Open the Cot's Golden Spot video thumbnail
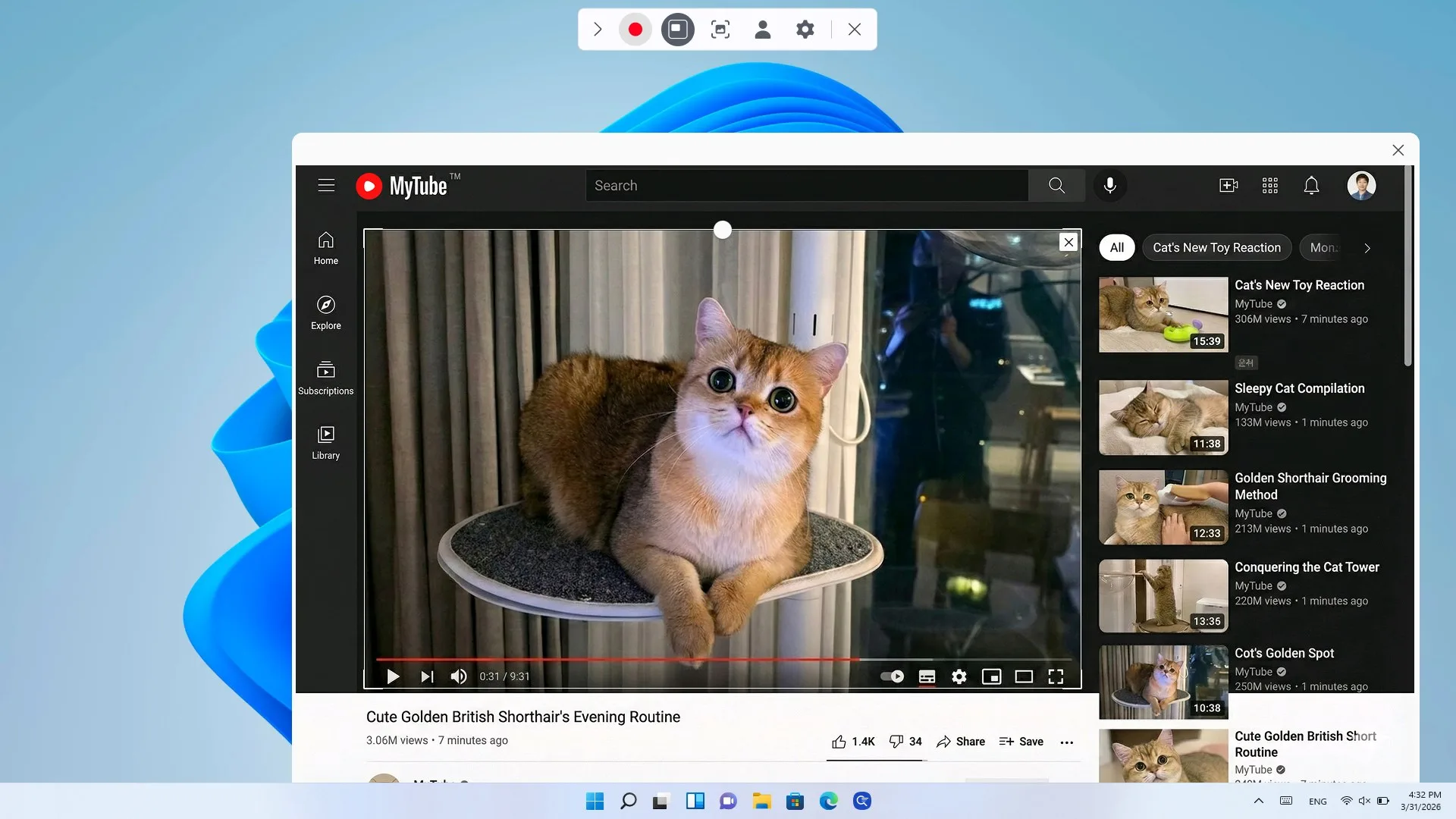 (x=1163, y=682)
